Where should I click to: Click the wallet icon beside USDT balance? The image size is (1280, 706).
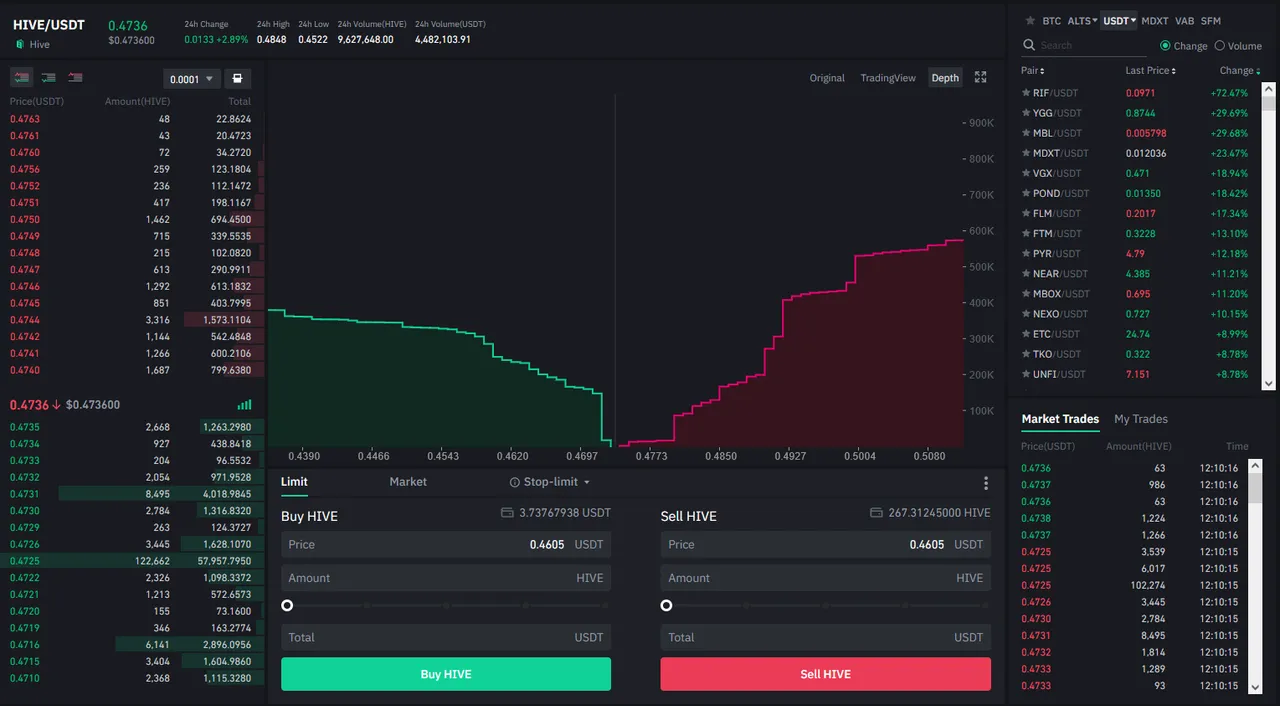click(x=507, y=512)
